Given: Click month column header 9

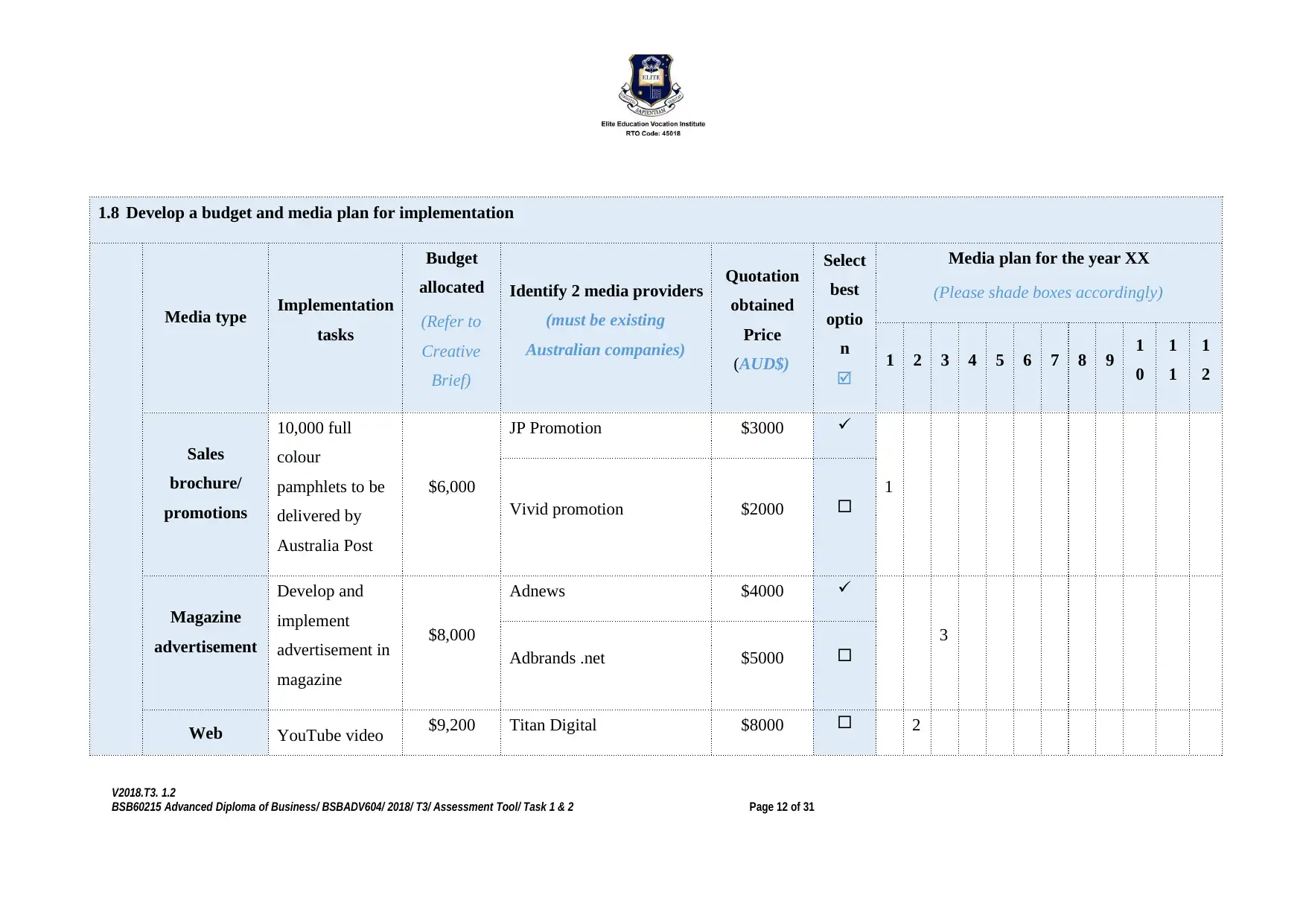Looking at the screenshot, I should (1109, 360).
